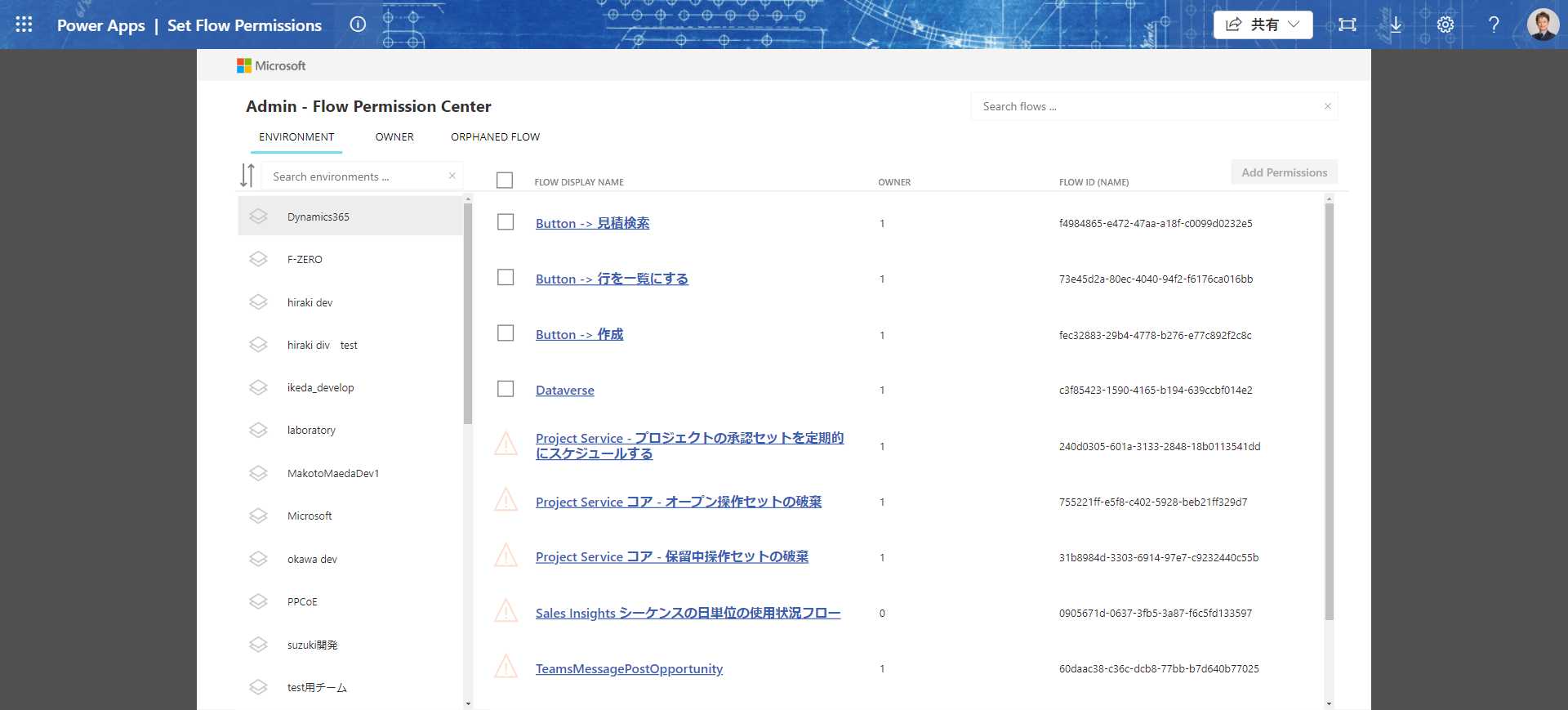The height and width of the screenshot is (710, 1568).
Task: Click warning icon for オープン操作セットの破棄 flow
Action: (x=506, y=499)
